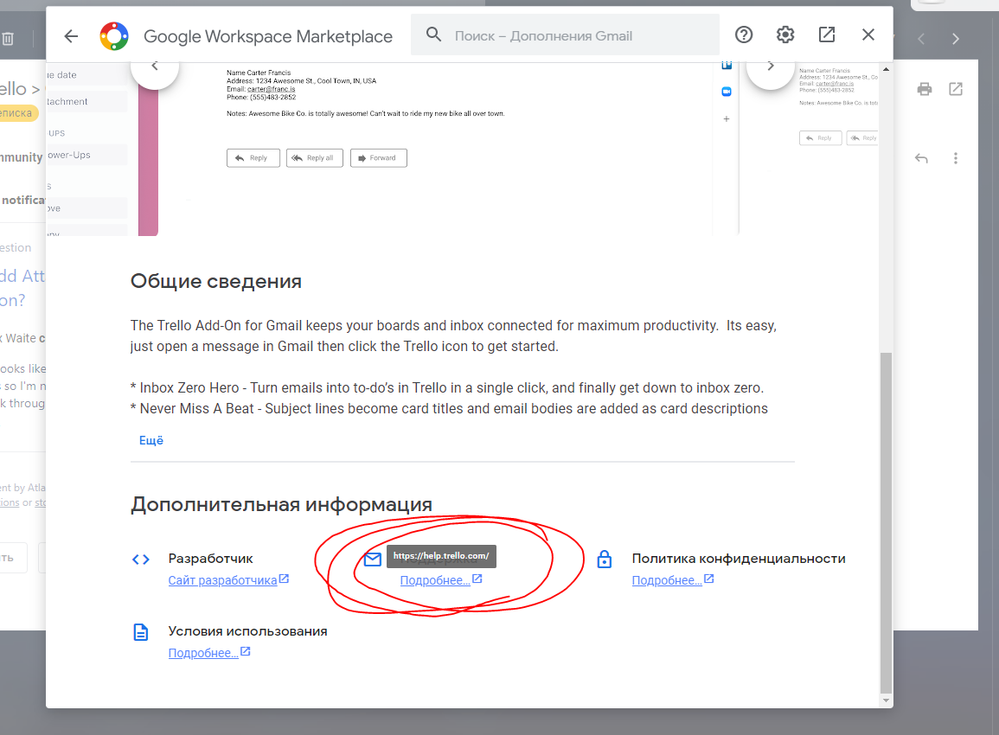This screenshot has width=999, height=735.
Task: Click the privacy policy lock icon
Action: [x=604, y=559]
